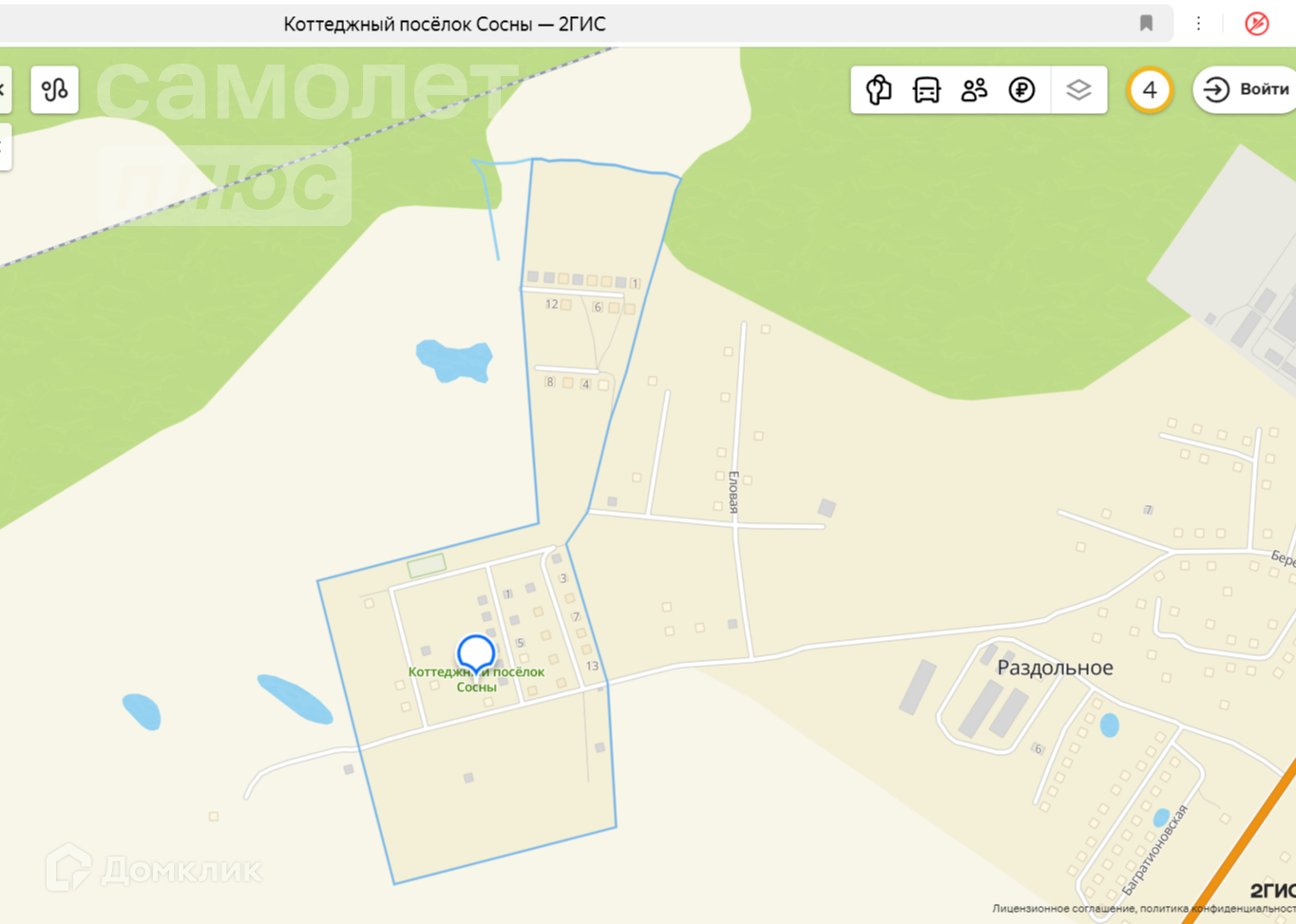Open the traffic score 4 indicator

tap(1150, 90)
